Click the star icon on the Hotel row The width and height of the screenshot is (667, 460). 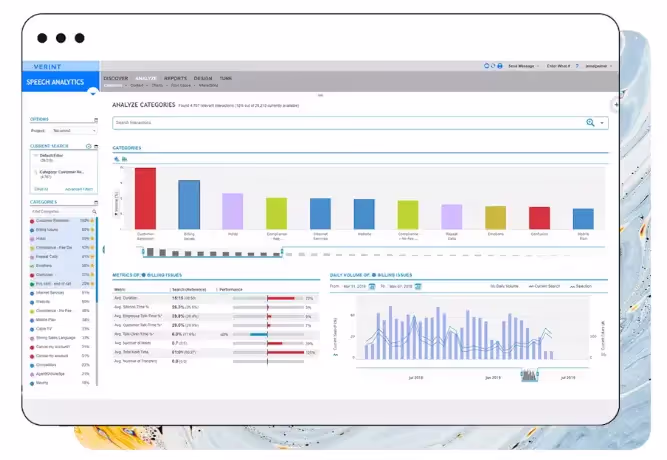[x=92, y=239]
